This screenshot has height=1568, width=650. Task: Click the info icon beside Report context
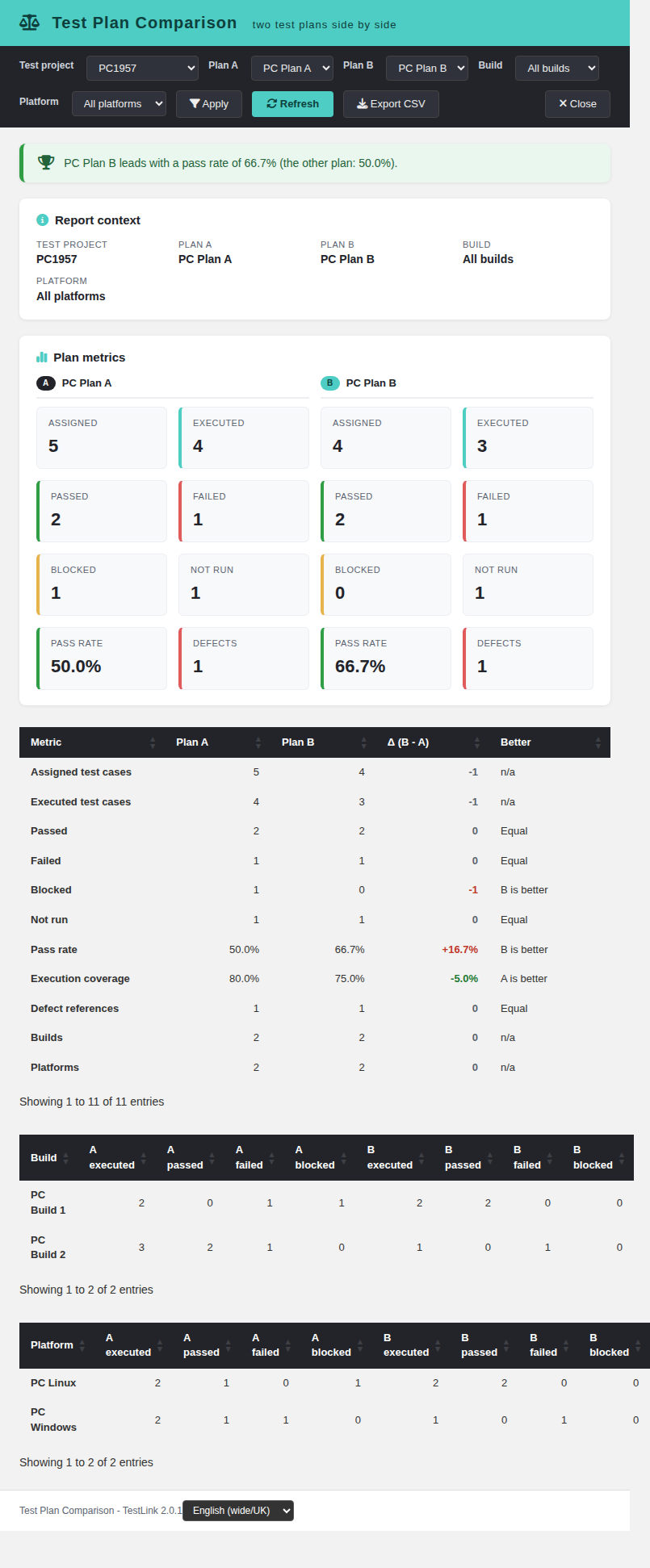coord(42,220)
